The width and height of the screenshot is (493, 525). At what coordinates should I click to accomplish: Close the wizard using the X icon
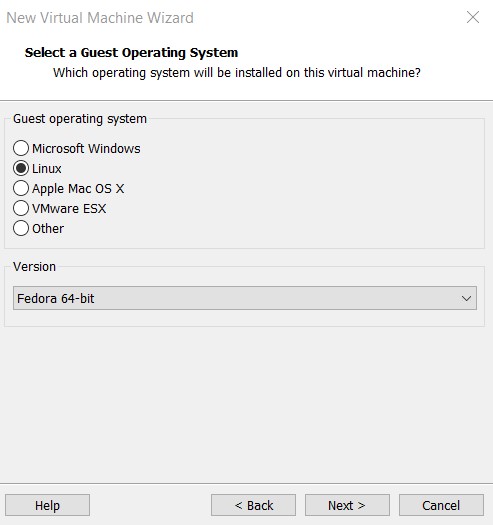(x=473, y=17)
